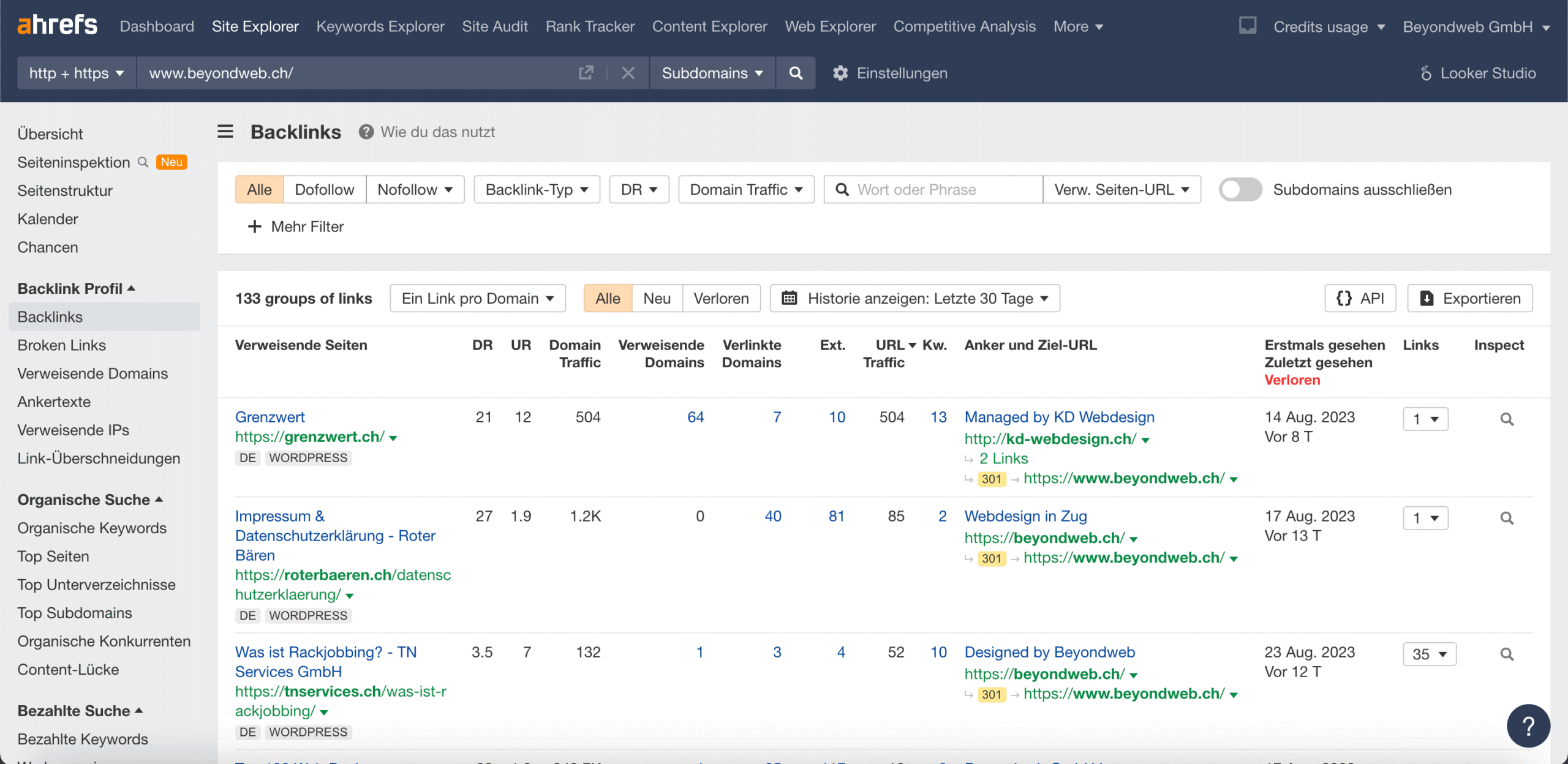Open Looker Studio link

tap(1478, 73)
